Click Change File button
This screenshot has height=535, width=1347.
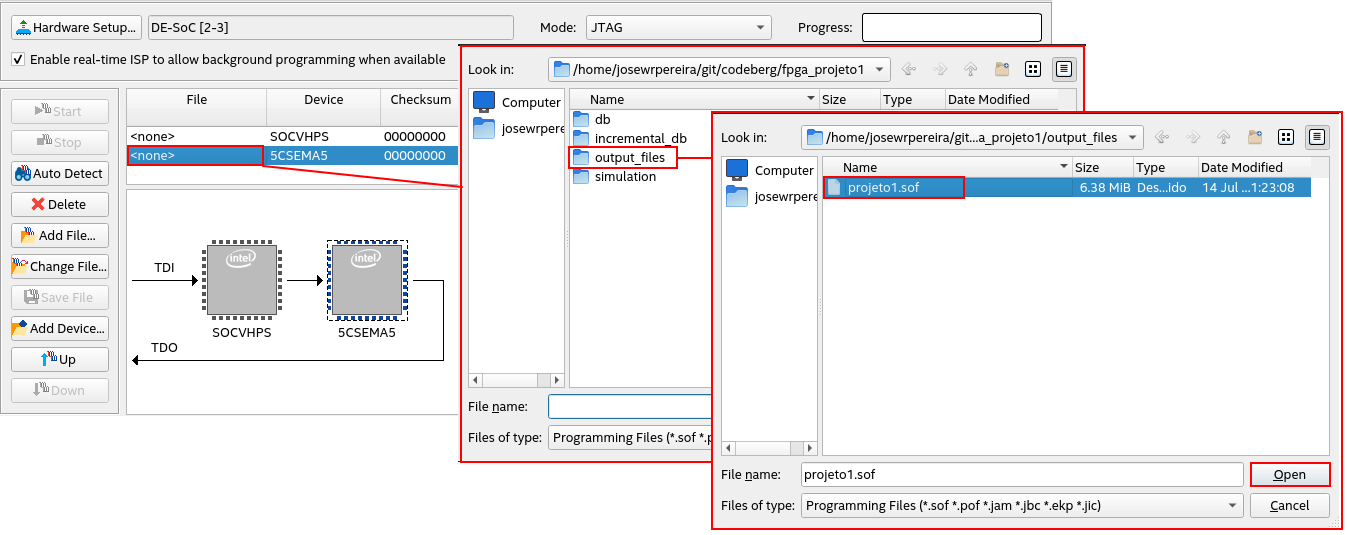pos(59,266)
